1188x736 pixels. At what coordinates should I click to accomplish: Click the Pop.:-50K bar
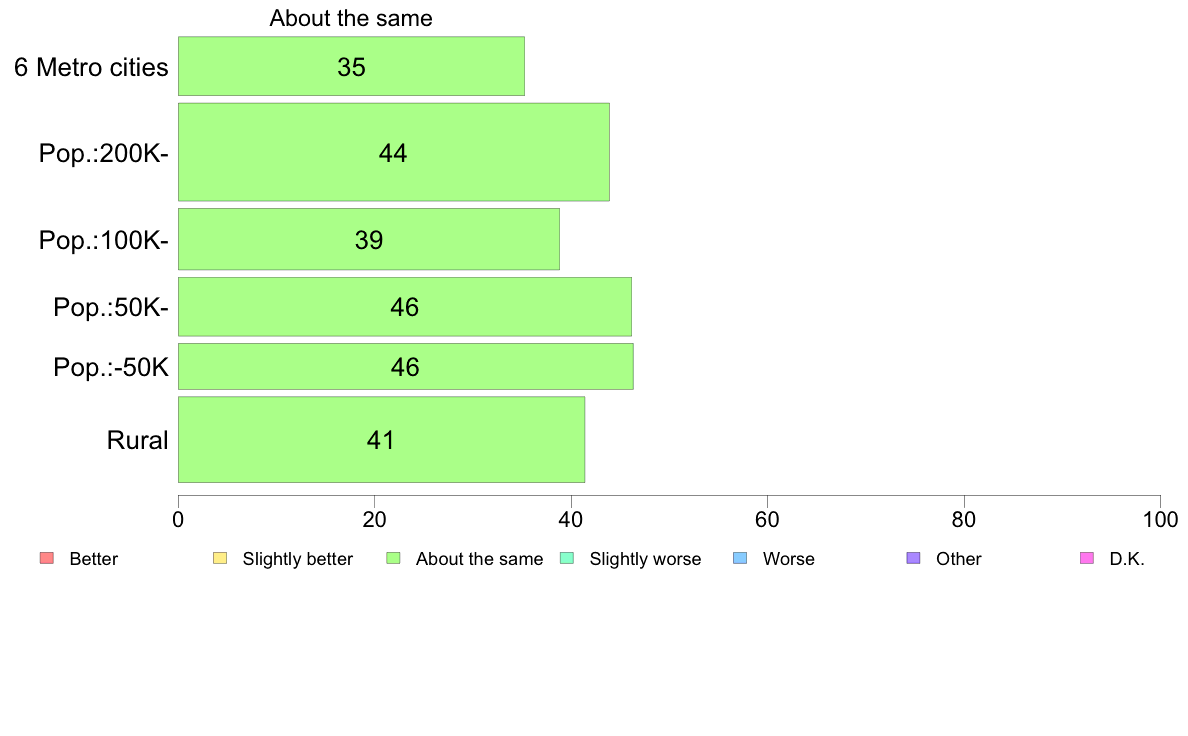coord(405,367)
